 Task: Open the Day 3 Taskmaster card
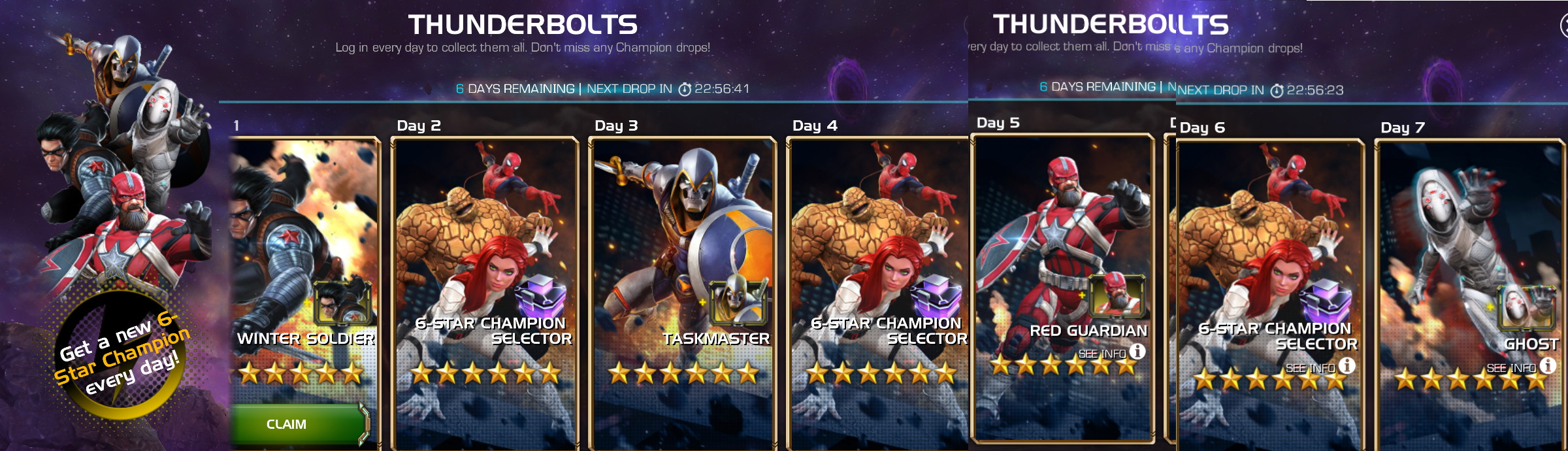coord(682,293)
